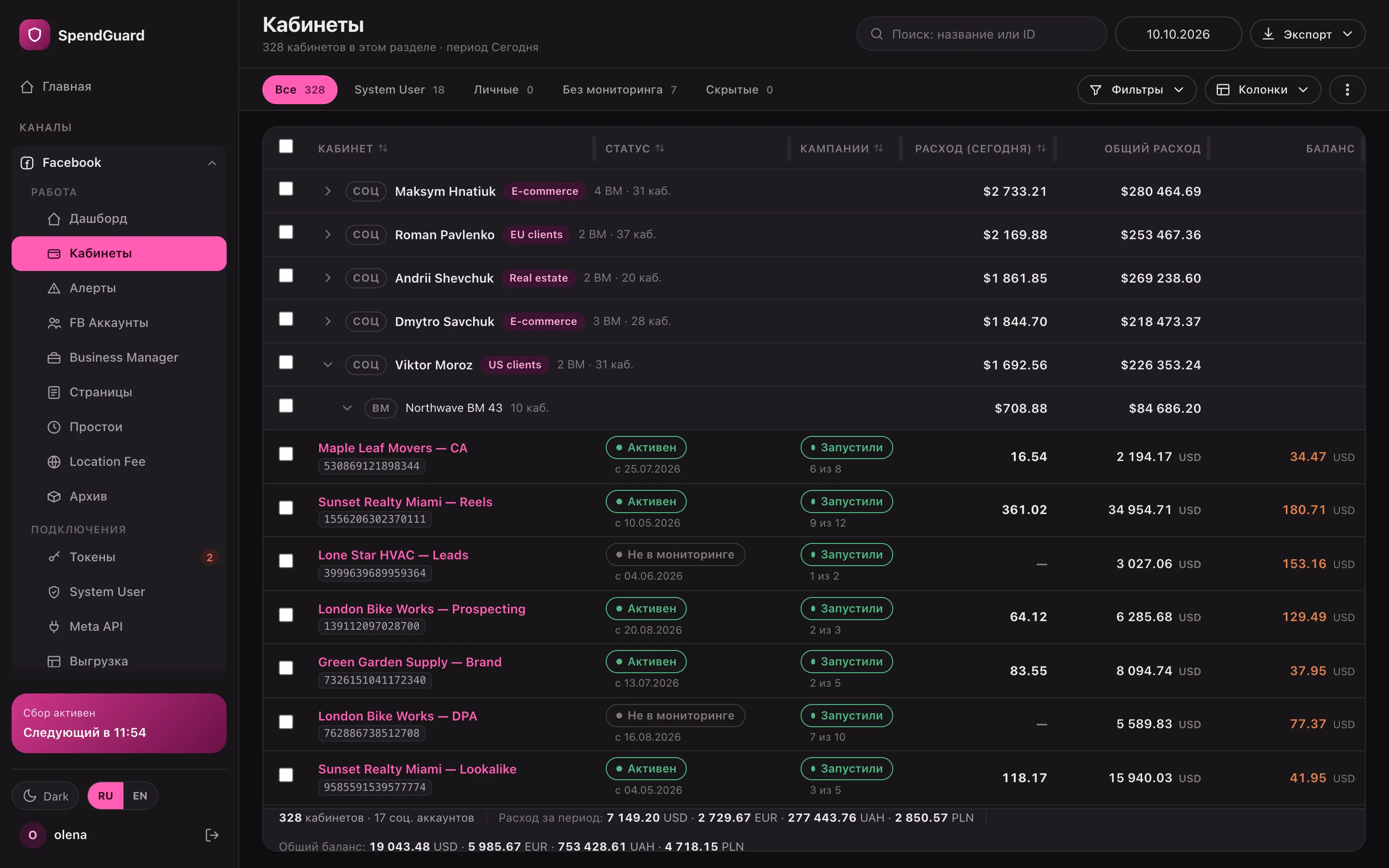Switch to Скрытые tab
The width and height of the screenshot is (1389, 868).
[x=739, y=90]
